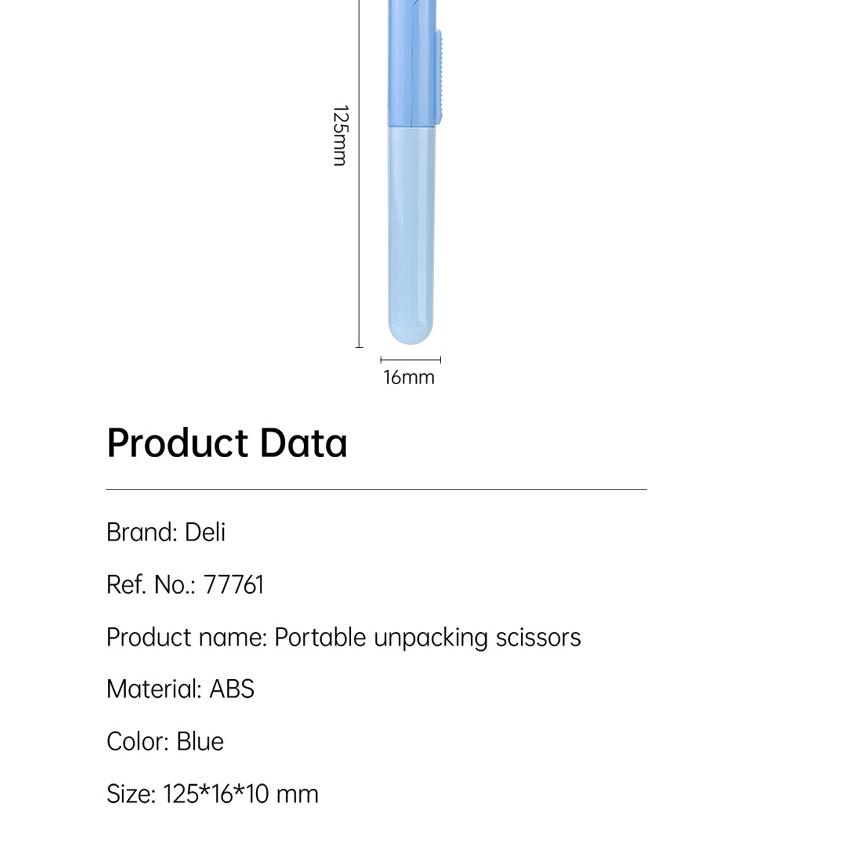Click the divider line below Product Data
The height and width of the screenshot is (864, 864).
pos(376,489)
